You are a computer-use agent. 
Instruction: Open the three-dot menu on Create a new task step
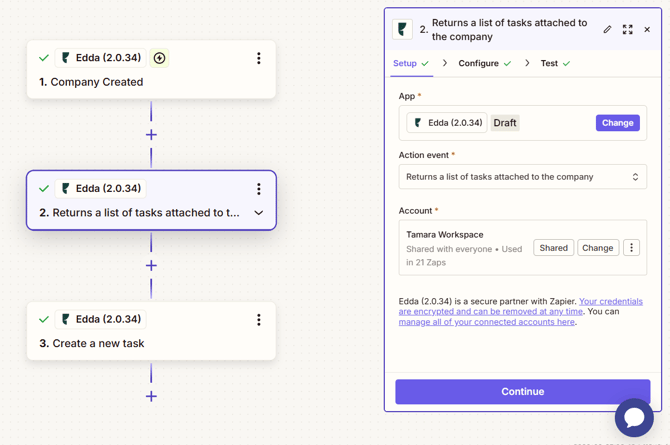[258, 319]
